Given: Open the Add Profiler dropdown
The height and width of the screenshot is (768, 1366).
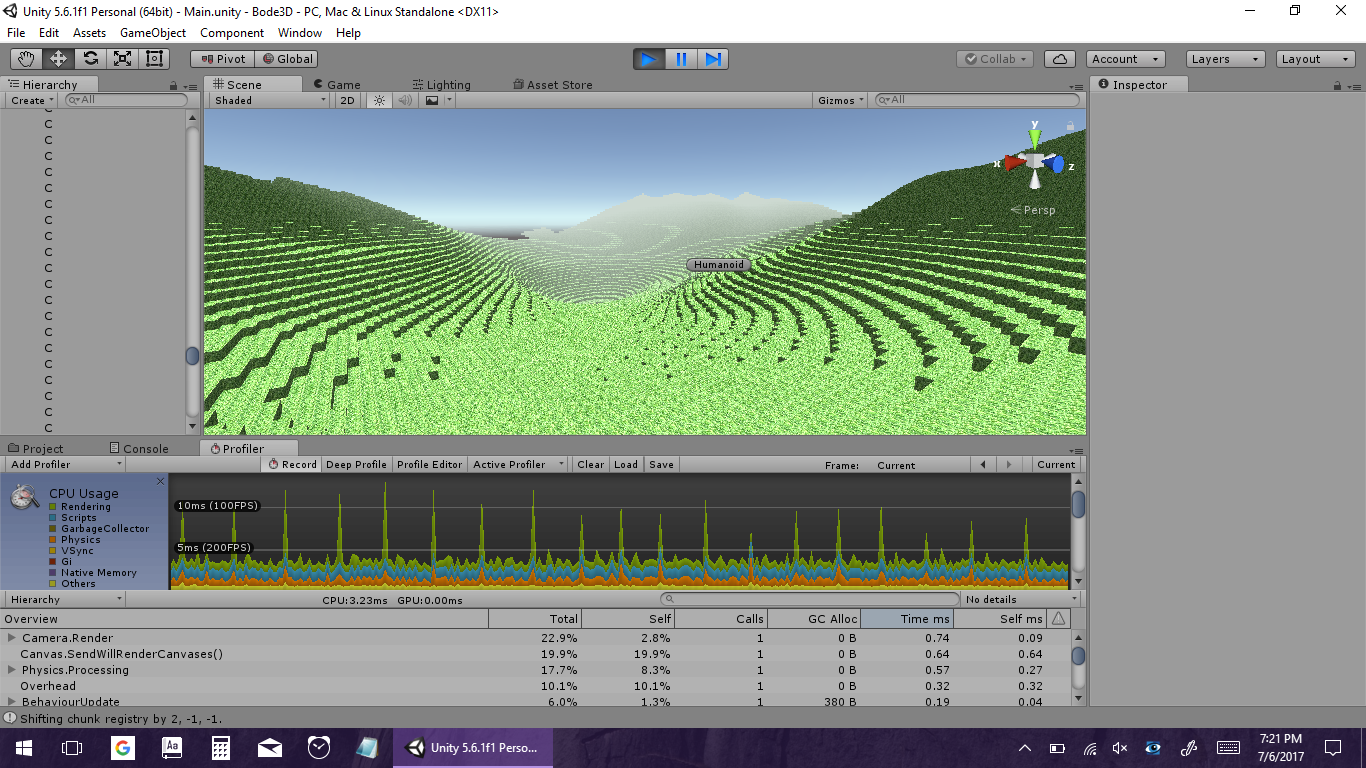Looking at the screenshot, I should (x=65, y=464).
